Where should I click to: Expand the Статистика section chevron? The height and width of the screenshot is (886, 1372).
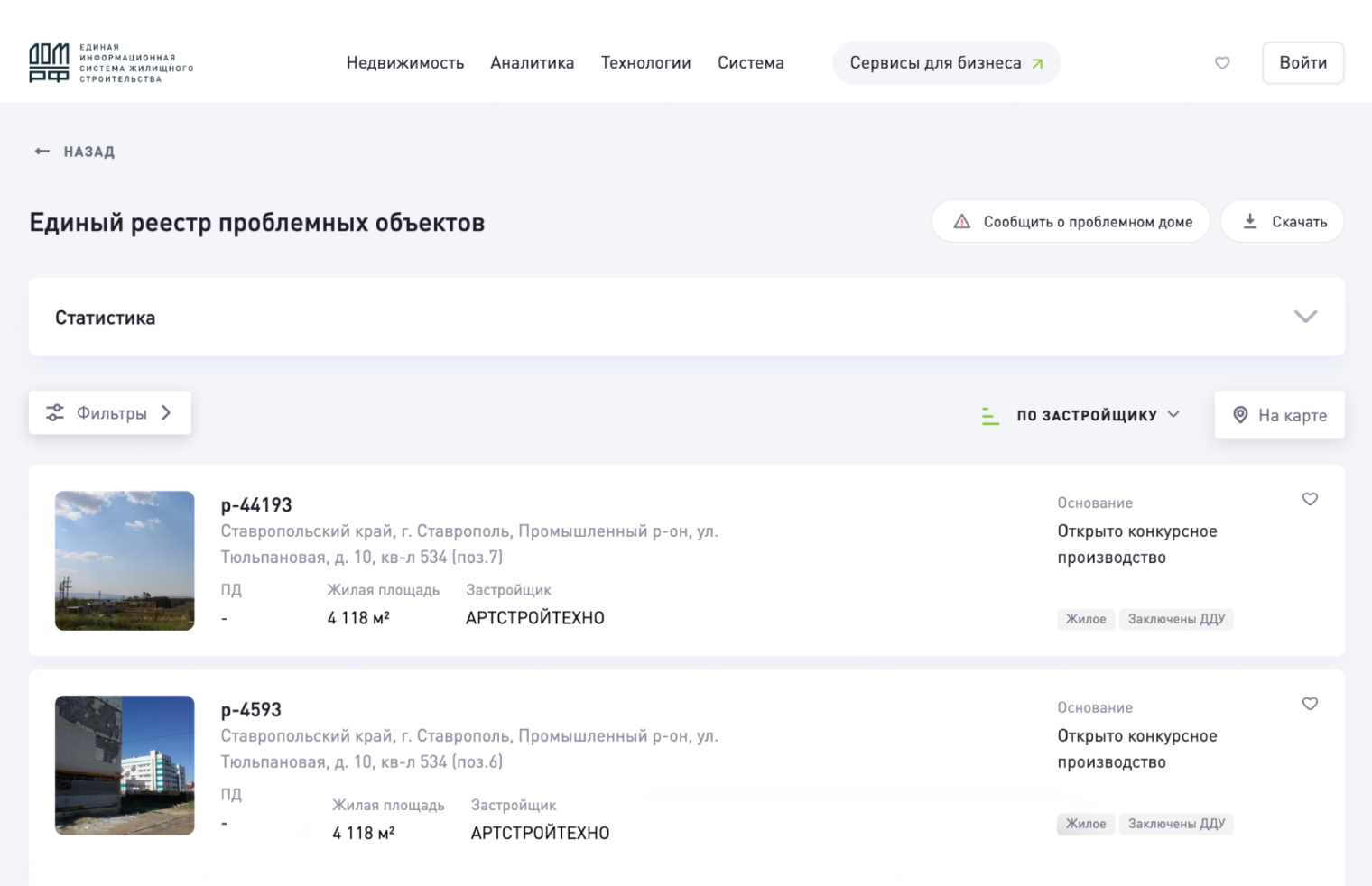click(x=1304, y=317)
